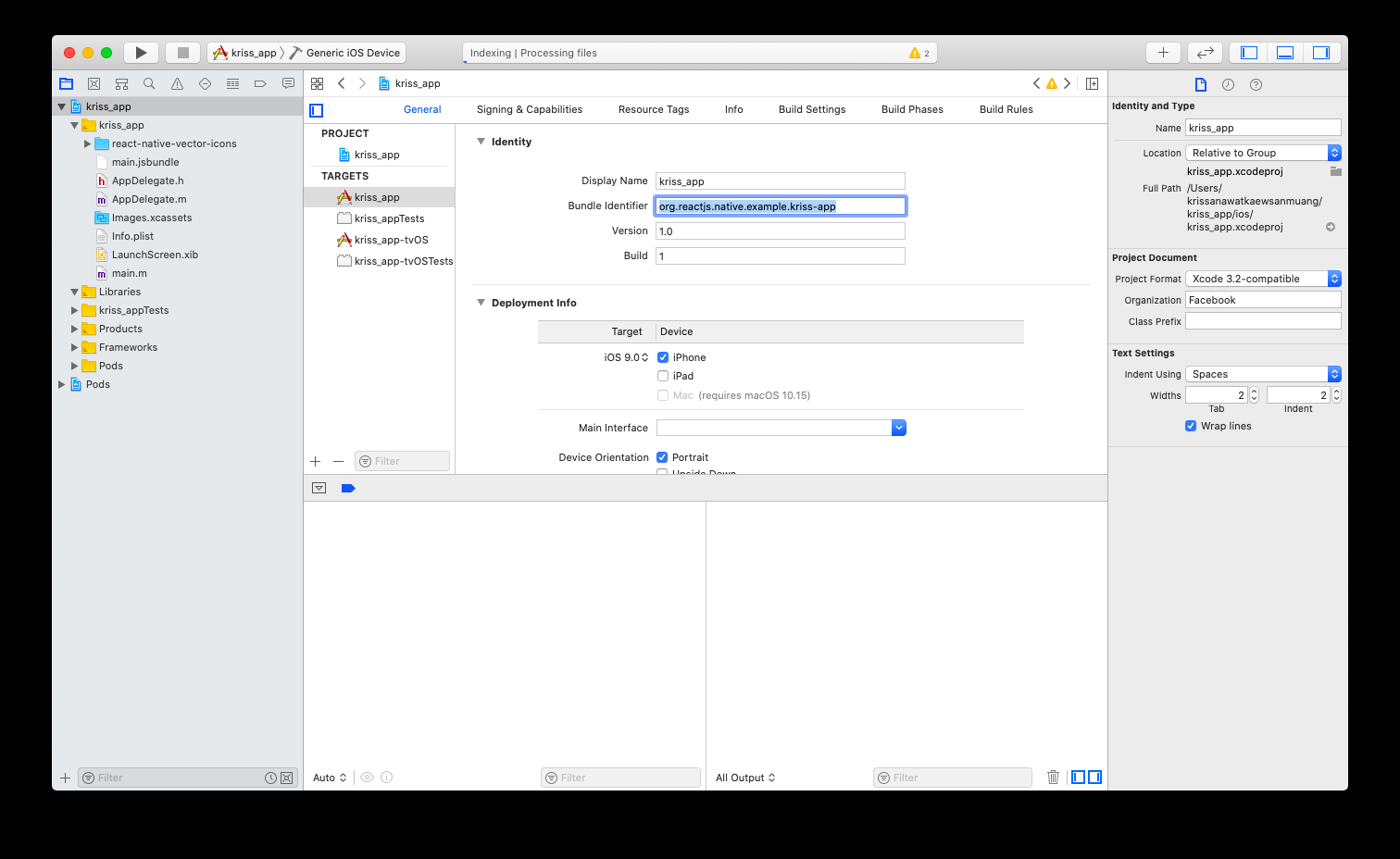Reveal kriss_app.xcodeproj location folder icon
Screen dimensions: 1400x859
pos(1335,171)
